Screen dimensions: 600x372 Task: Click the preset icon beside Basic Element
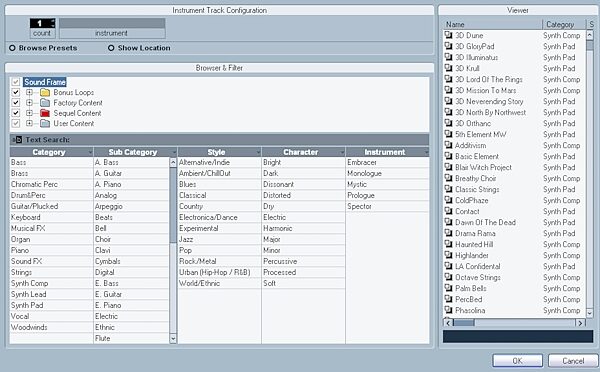click(x=448, y=157)
